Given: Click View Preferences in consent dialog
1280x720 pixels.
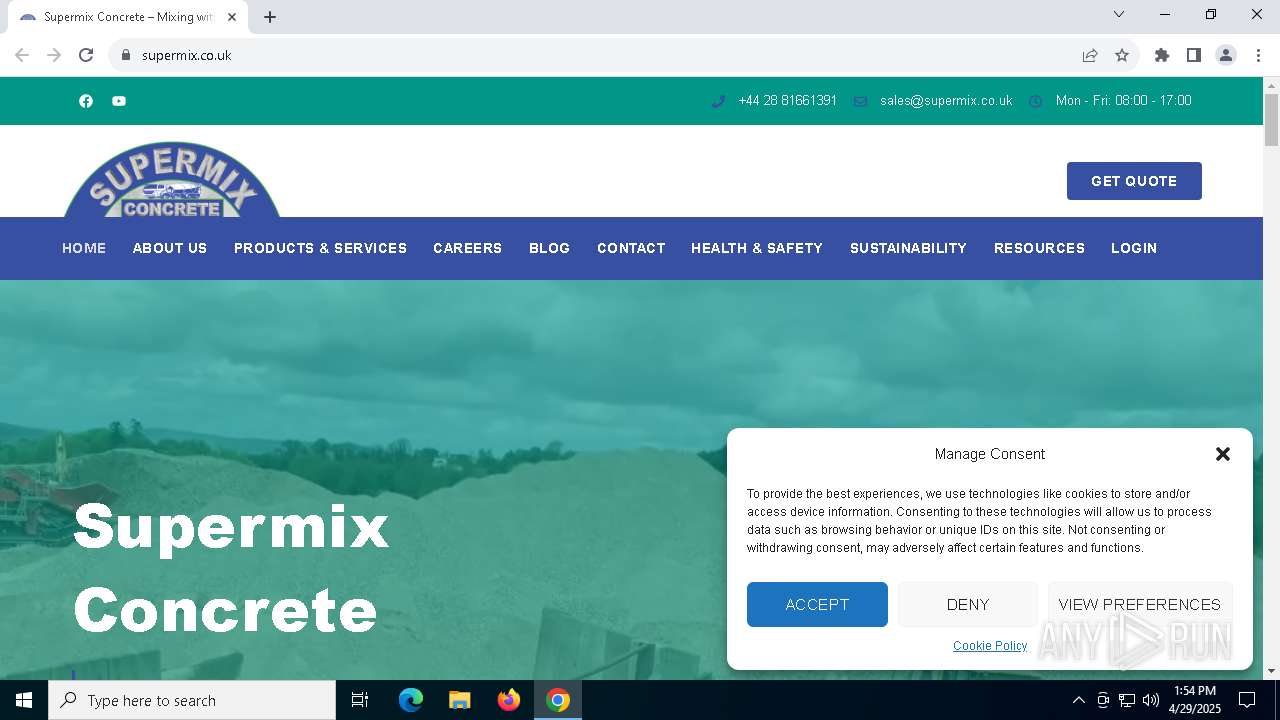Looking at the screenshot, I should click(1140, 604).
